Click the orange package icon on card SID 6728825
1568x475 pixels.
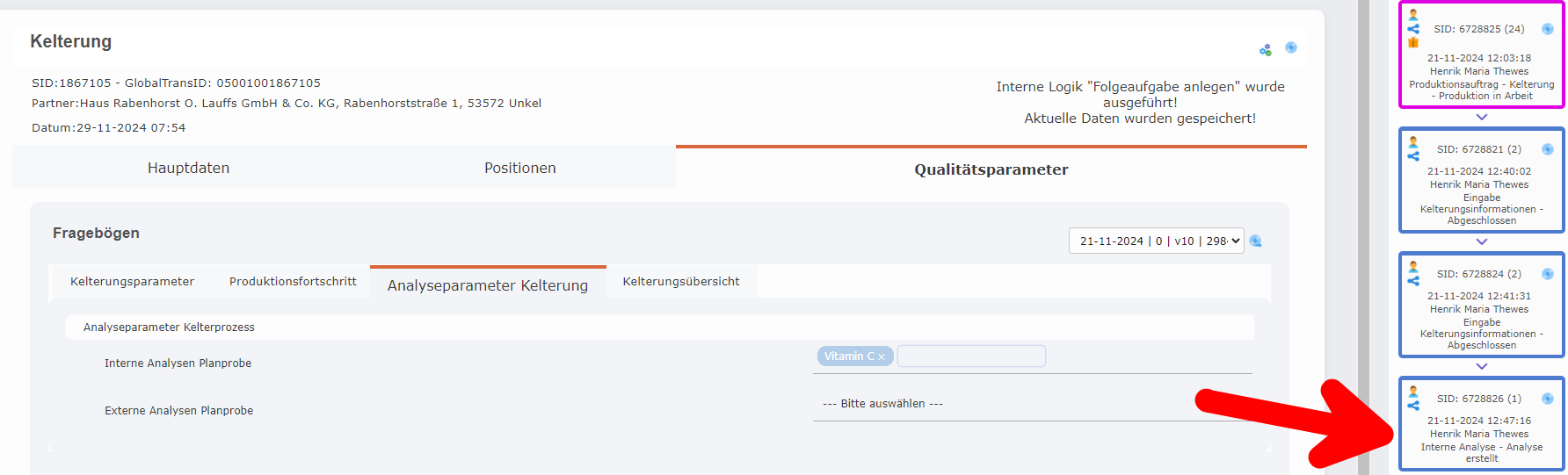(x=1413, y=42)
